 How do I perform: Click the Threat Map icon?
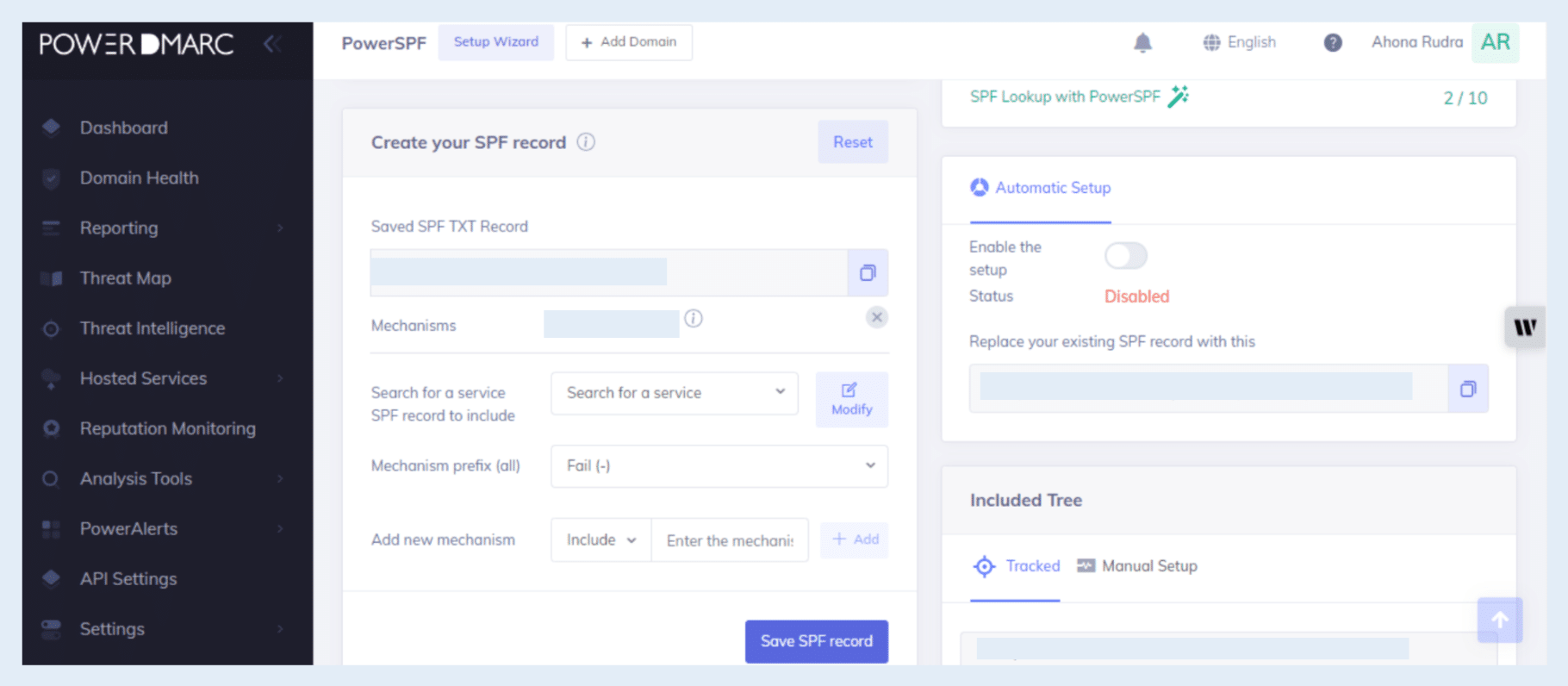(x=51, y=278)
